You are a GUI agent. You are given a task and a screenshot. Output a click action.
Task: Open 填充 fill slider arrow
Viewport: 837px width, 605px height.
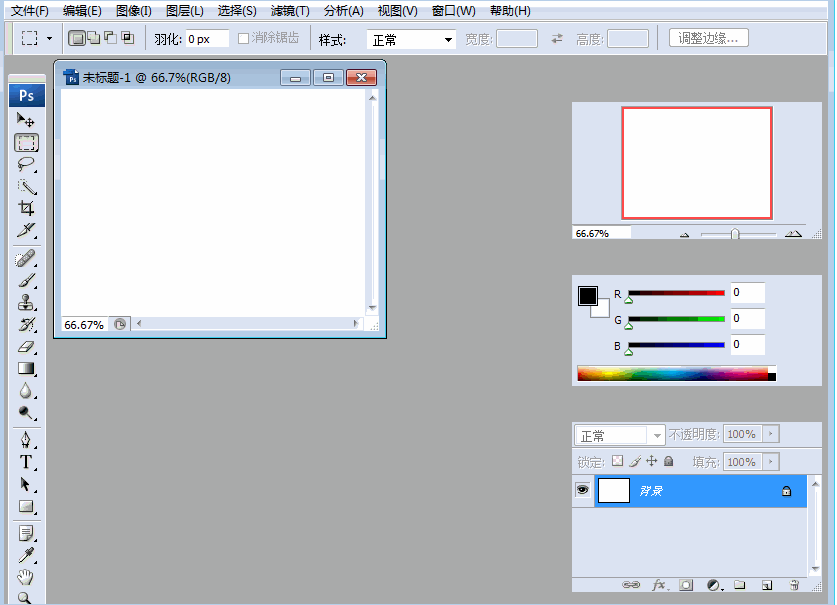click(771, 461)
